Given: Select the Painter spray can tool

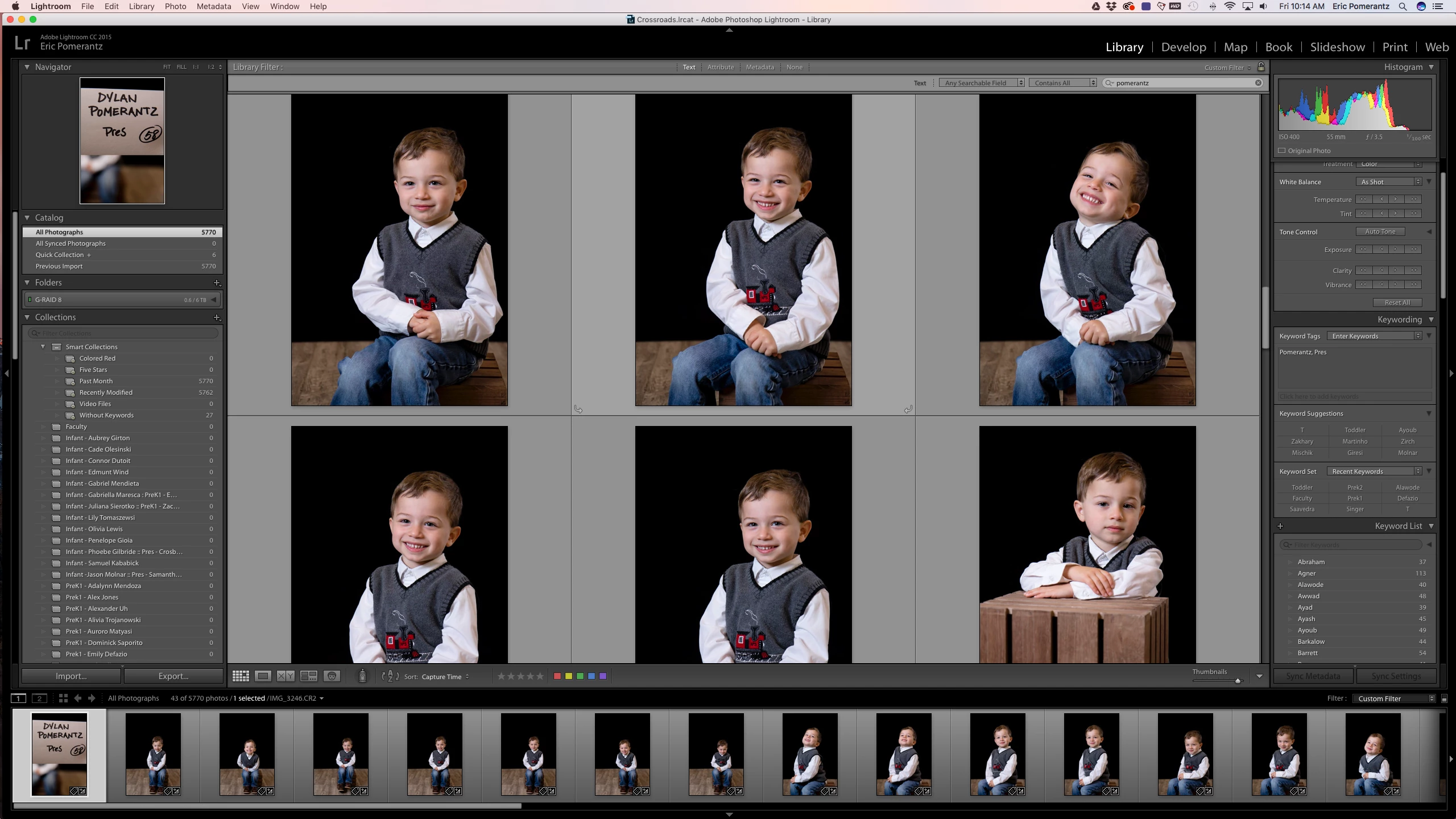Looking at the screenshot, I should (362, 676).
